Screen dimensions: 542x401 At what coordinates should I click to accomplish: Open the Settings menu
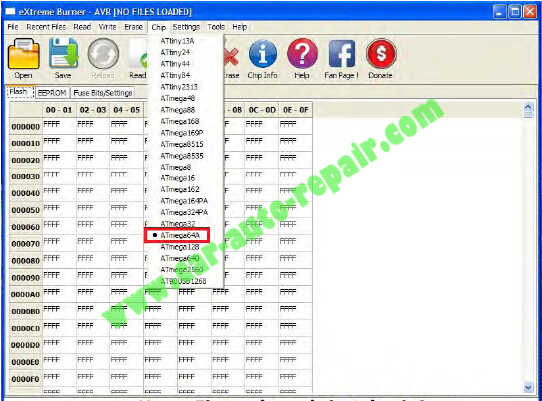coord(186,27)
